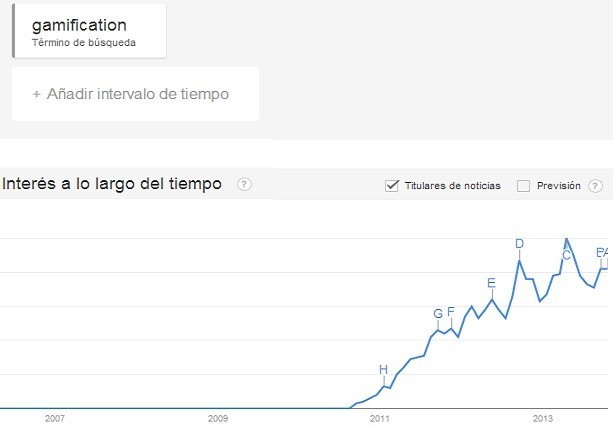Viewport: 615px width, 427px height.
Task: Click the 2009 label on the time axis
Action: pos(217,417)
